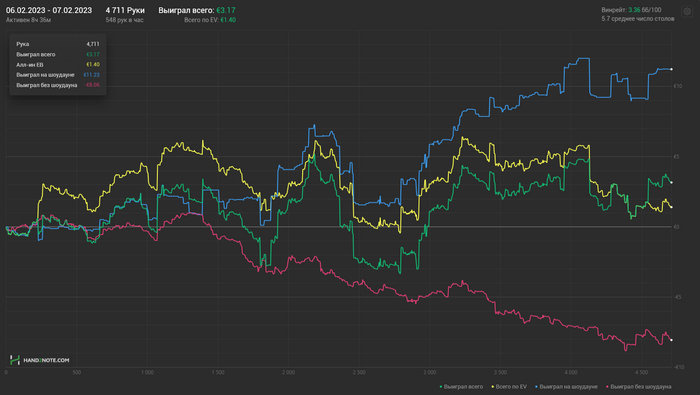Click '5.7 среднее число столов' text
The image size is (700, 395).
[638, 19]
